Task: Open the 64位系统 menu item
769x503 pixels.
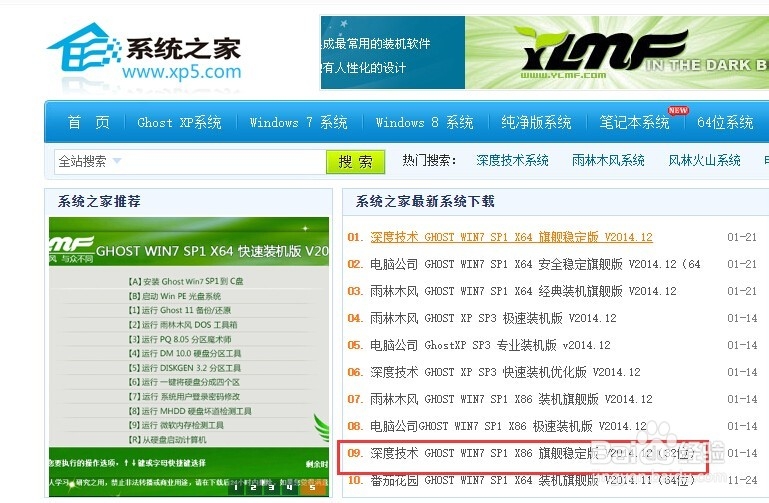Action: (725, 122)
